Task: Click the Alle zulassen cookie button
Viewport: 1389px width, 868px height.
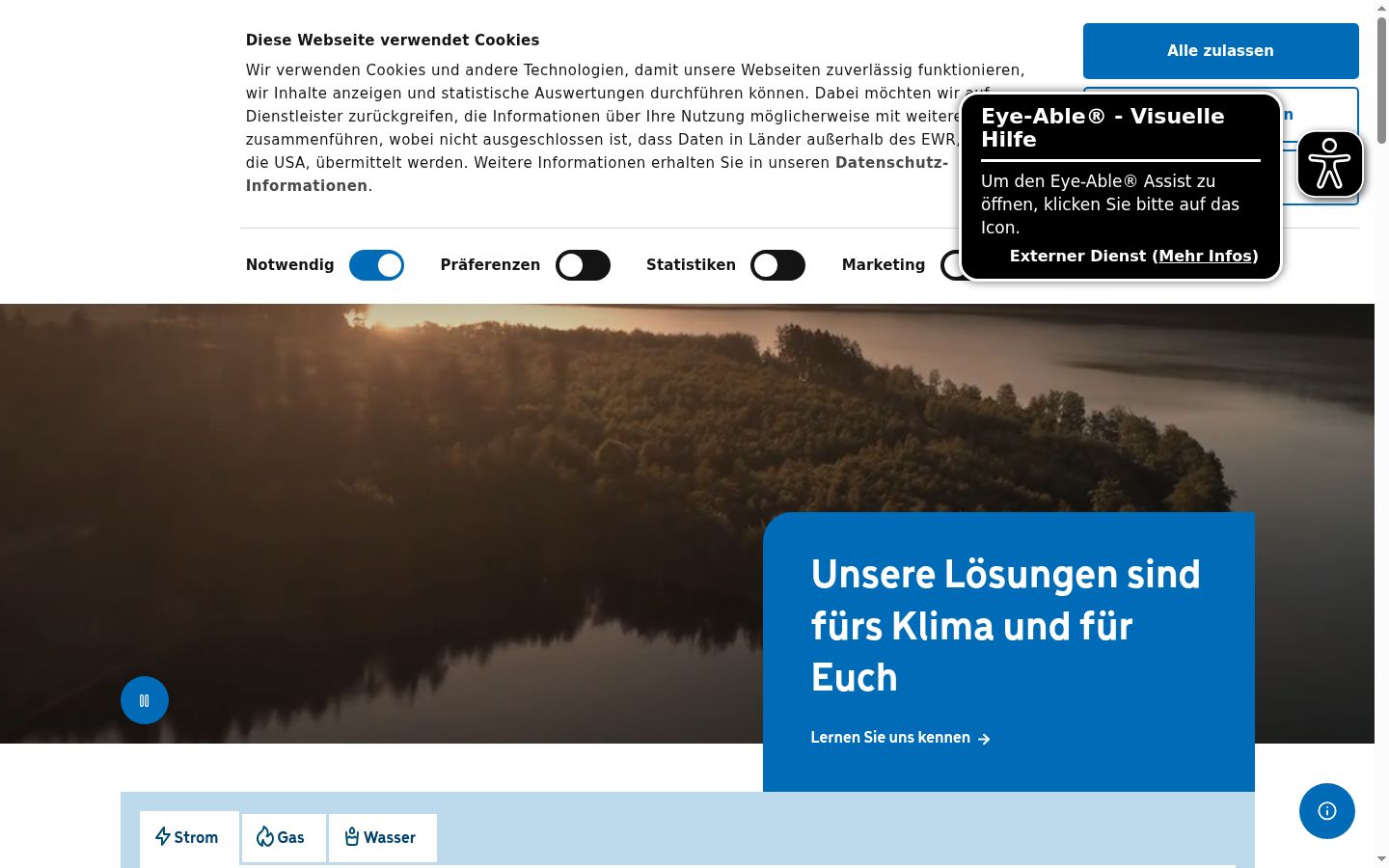Action: [1220, 51]
